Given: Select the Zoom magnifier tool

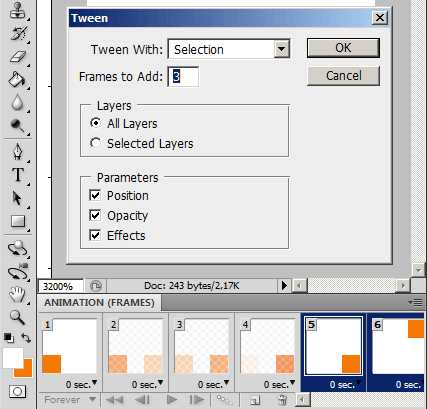Looking at the screenshot, I should click(17, 317).
